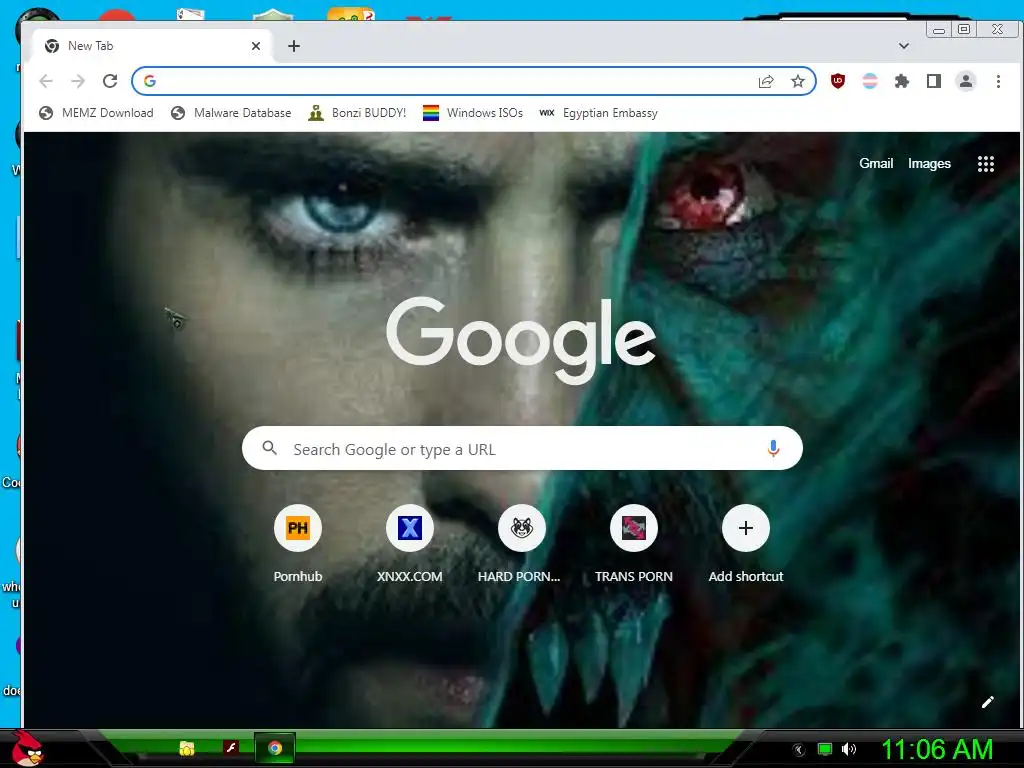This screenshot has height=768, width=1024.
Task: Expand the tab search chevron
Action: pyautogui.click(x=904, y=46)
